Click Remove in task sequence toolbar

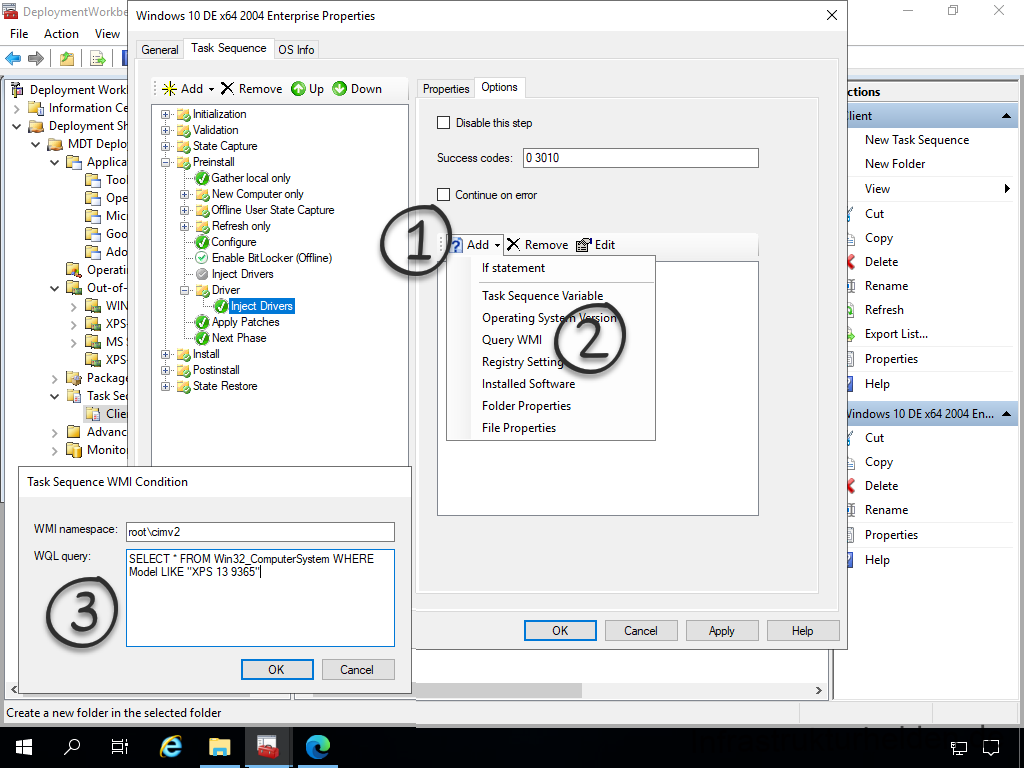251,89
